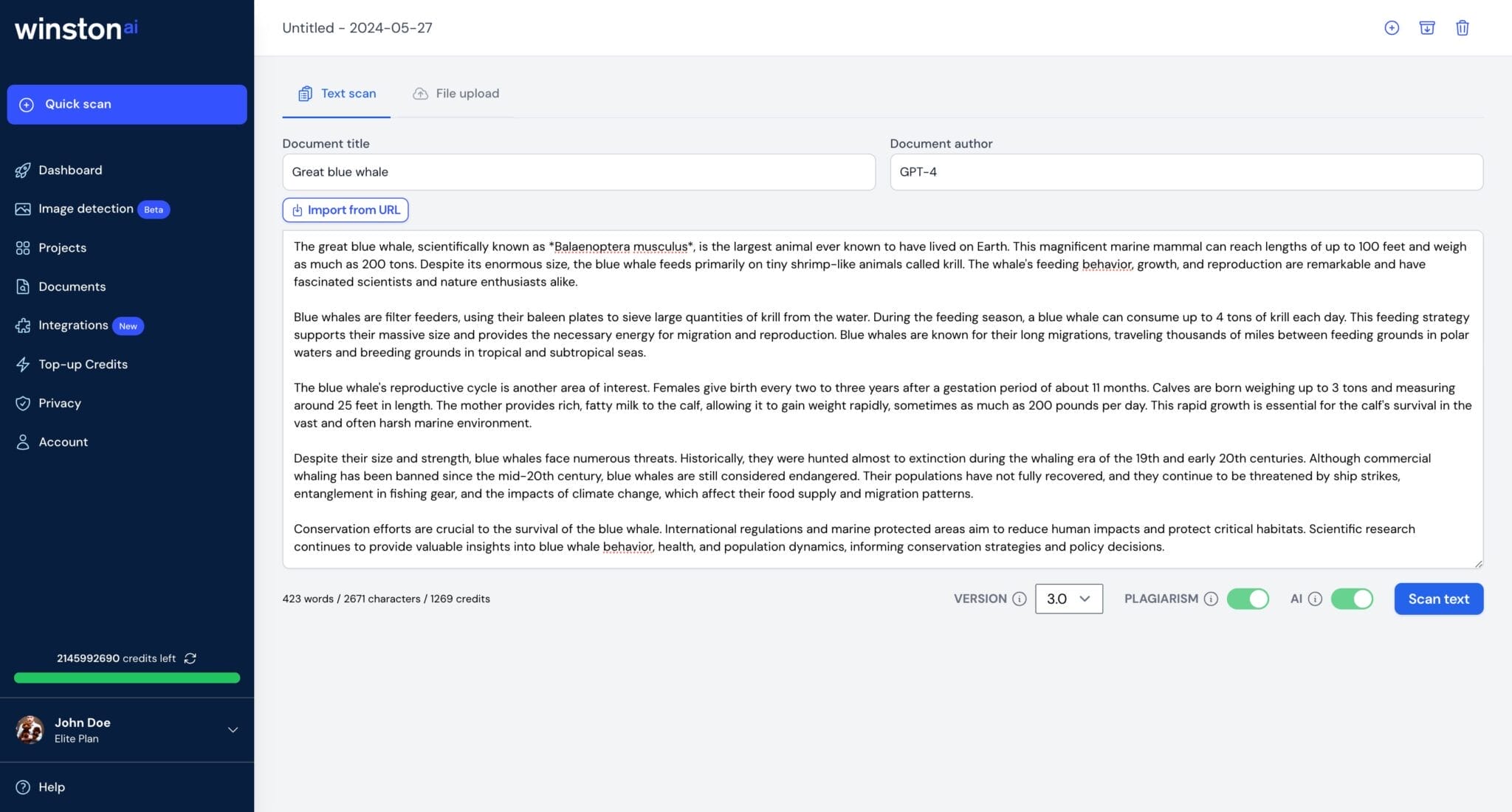Viewport: 1512px width, 812px height.
Task: Click the Scan text button
Action: tap(1439, 598)
